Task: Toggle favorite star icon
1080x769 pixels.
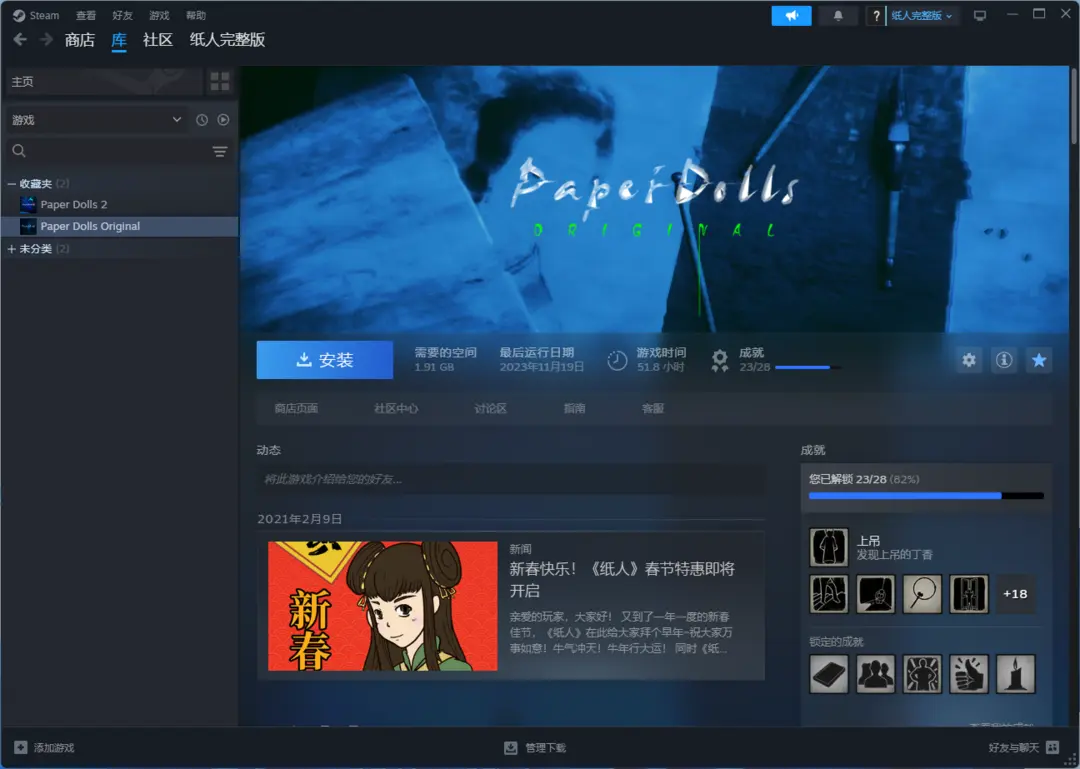Action: (x=1039, y=360)
